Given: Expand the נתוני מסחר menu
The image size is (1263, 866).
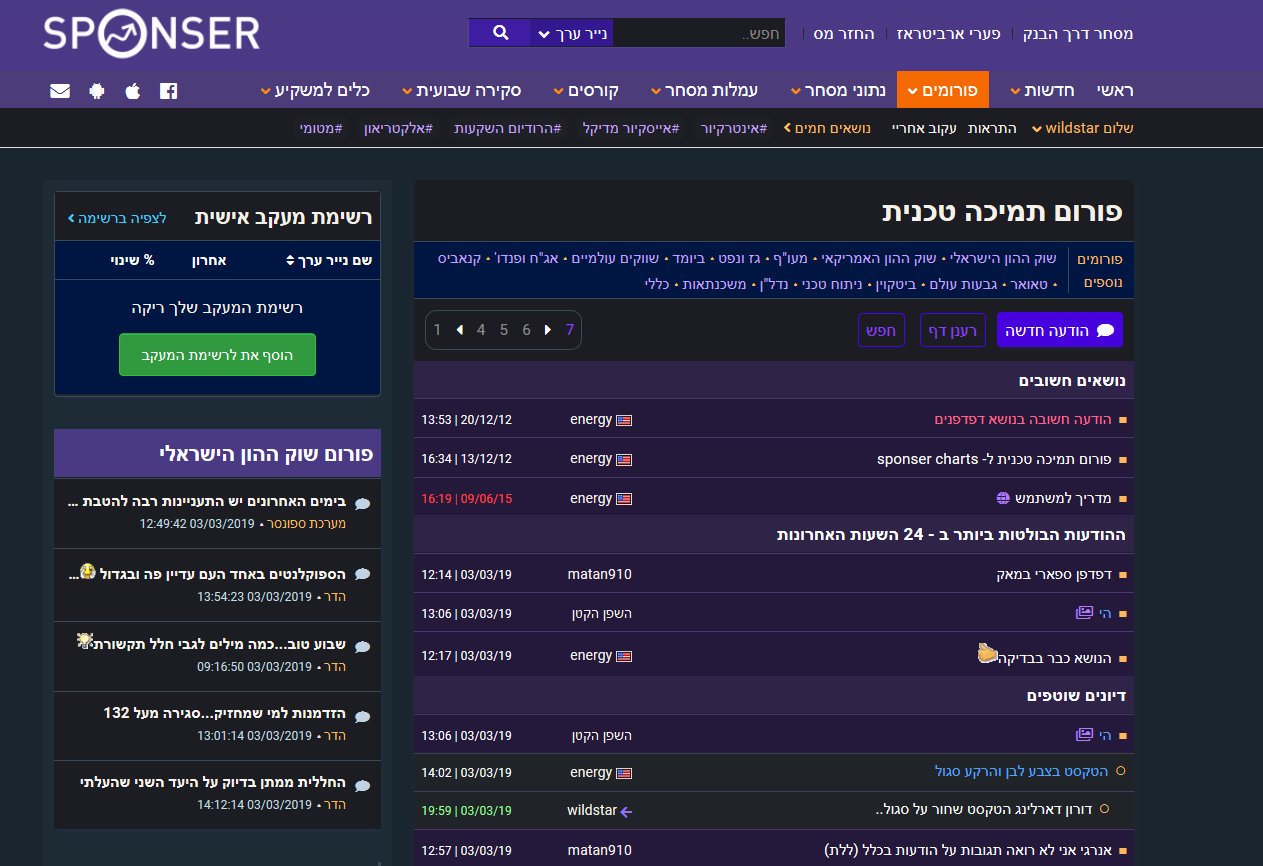Looking at the screenshot, I should tap(838, 90).
